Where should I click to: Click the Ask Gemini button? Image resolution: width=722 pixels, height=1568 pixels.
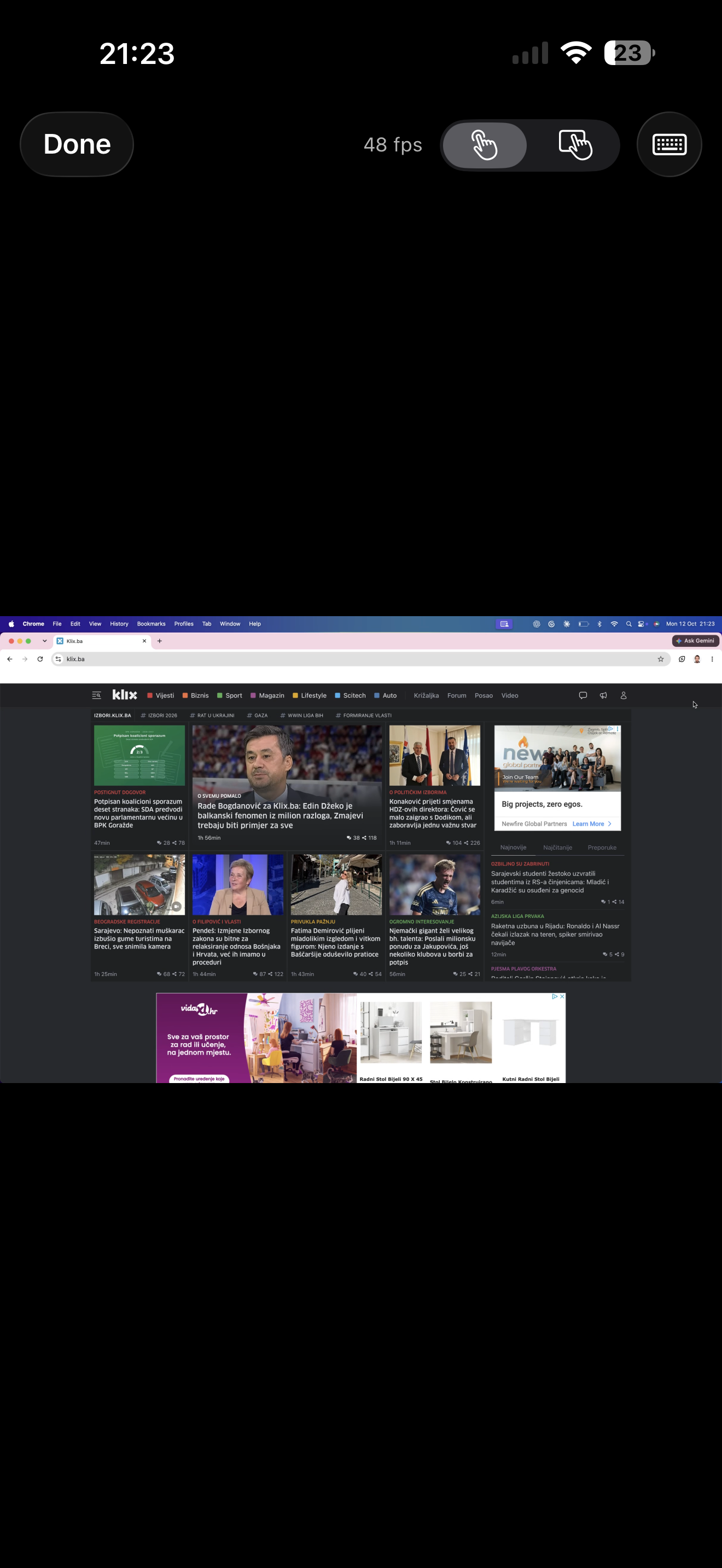(696, 641)
